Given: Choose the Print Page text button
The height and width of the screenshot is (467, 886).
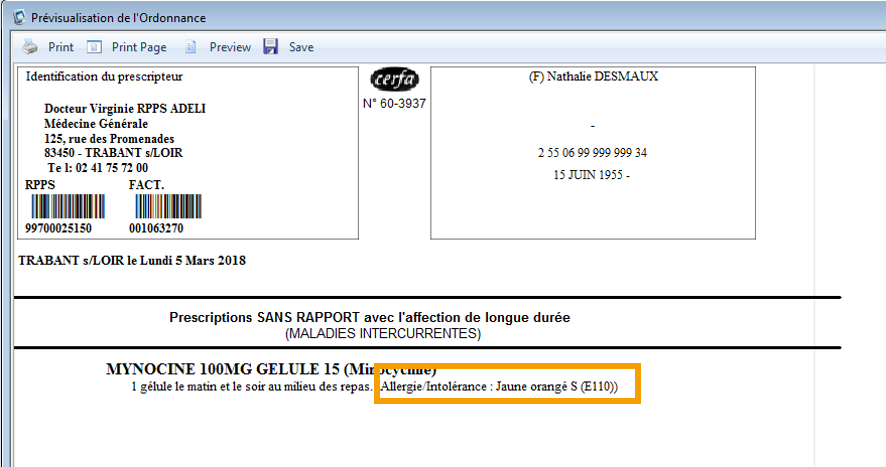Looking at the screenshot, I should tap(139, 47).
